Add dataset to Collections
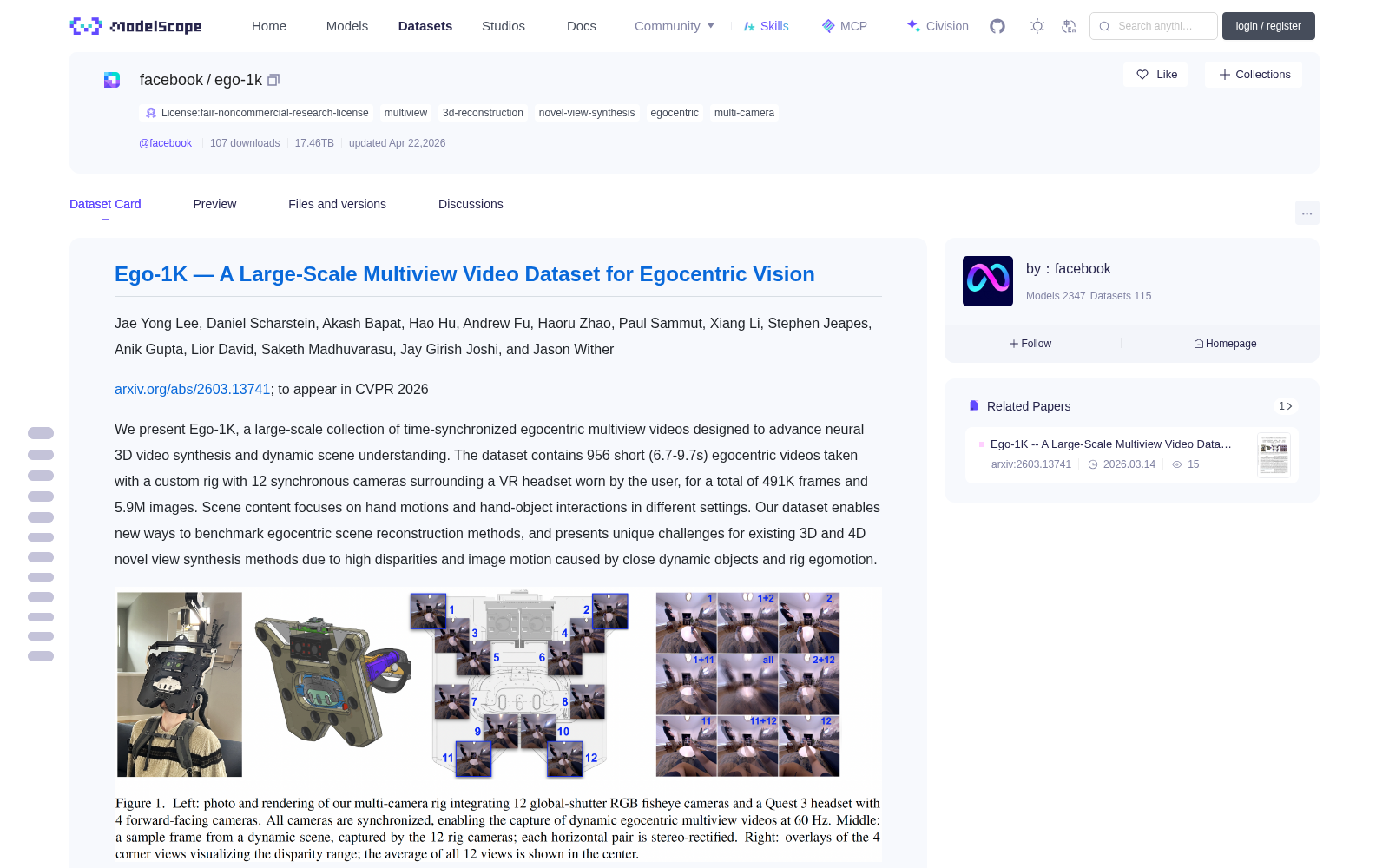The image size is (1389, 868). pos(1254,75)
